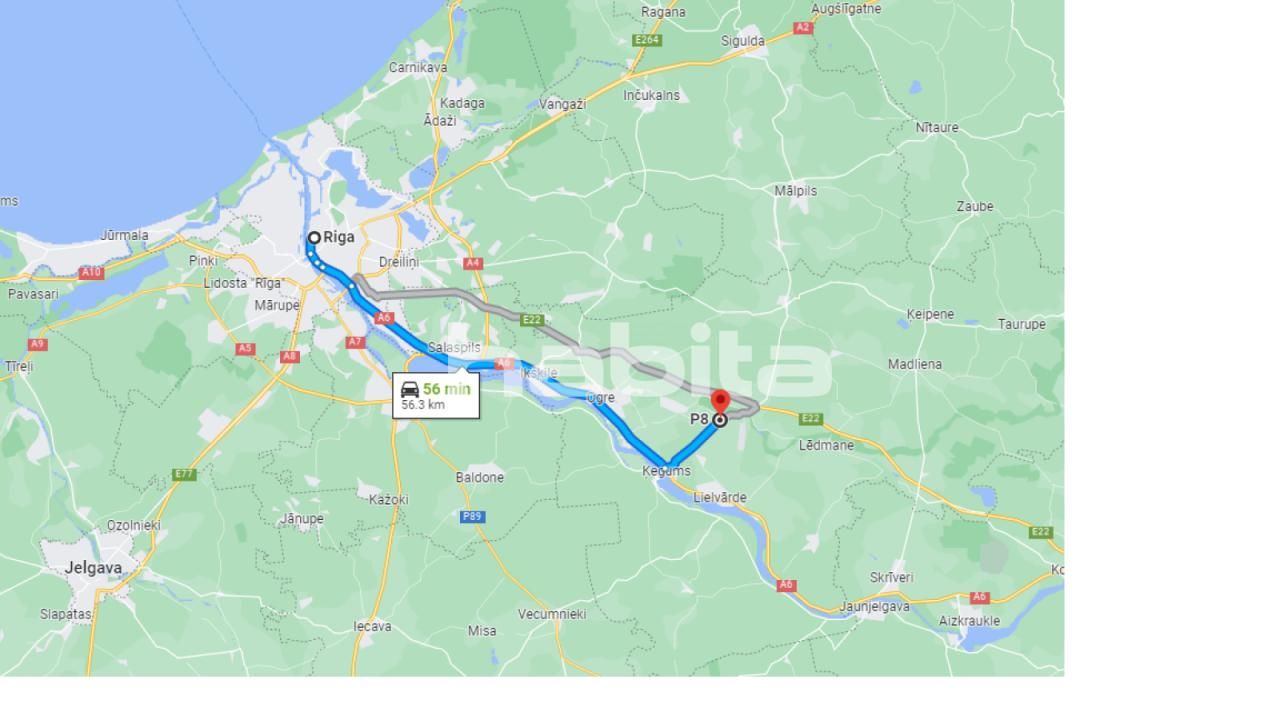The width and height of the screenshot is (1280, 720).
Task: Click the Jelgava city label
Action: click(x=94, y=567)
